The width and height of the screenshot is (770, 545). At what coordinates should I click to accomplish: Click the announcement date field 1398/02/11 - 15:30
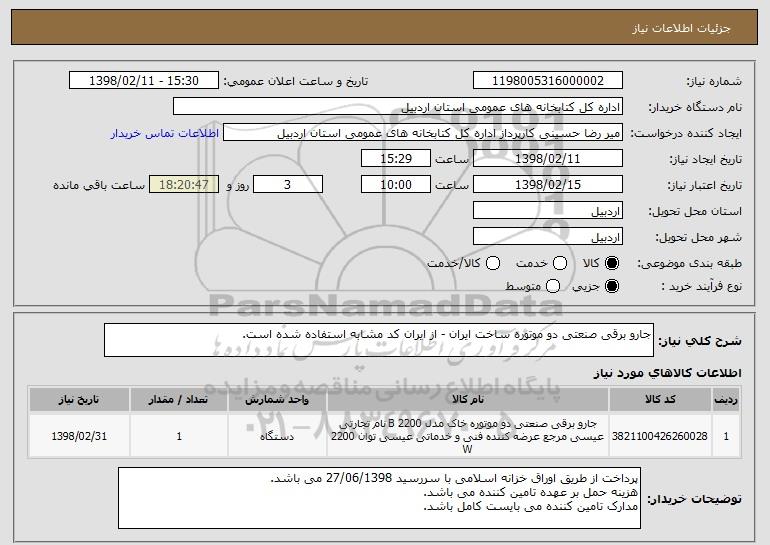coord(144,81)
